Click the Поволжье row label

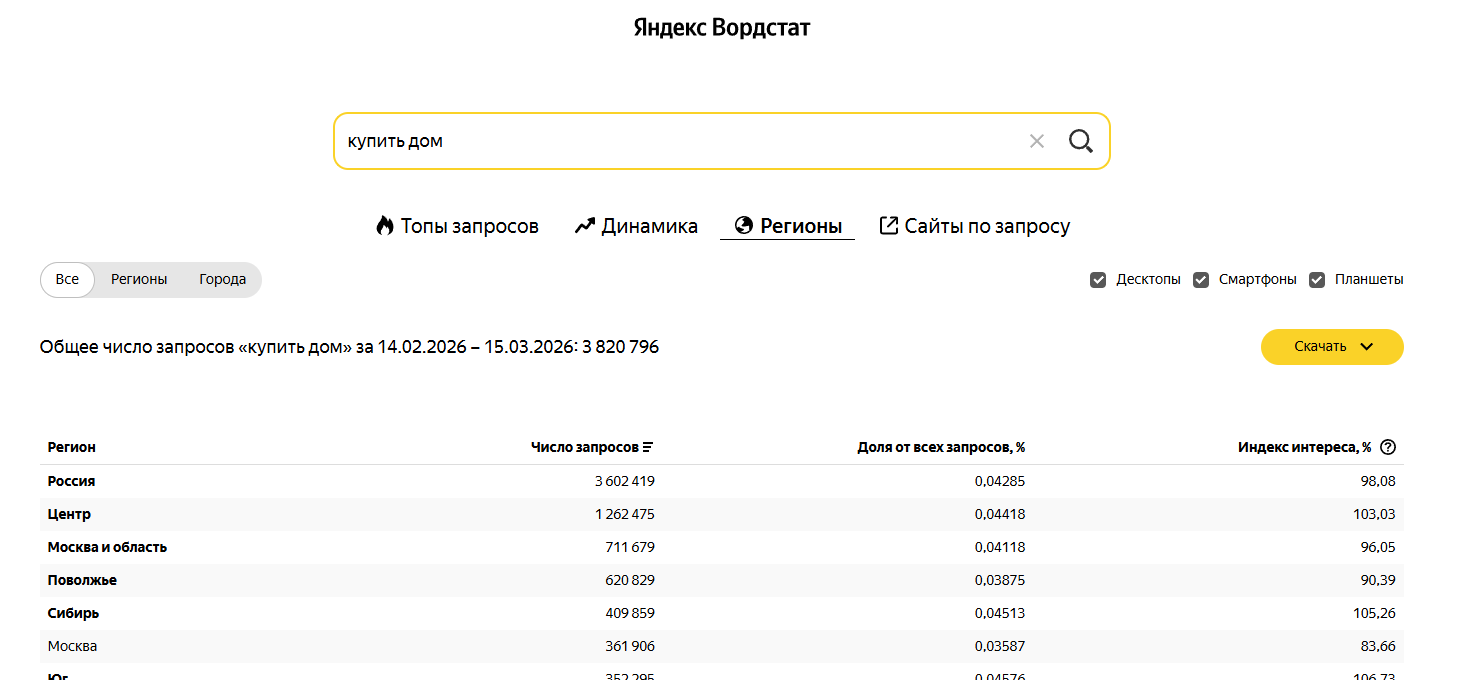82,580
